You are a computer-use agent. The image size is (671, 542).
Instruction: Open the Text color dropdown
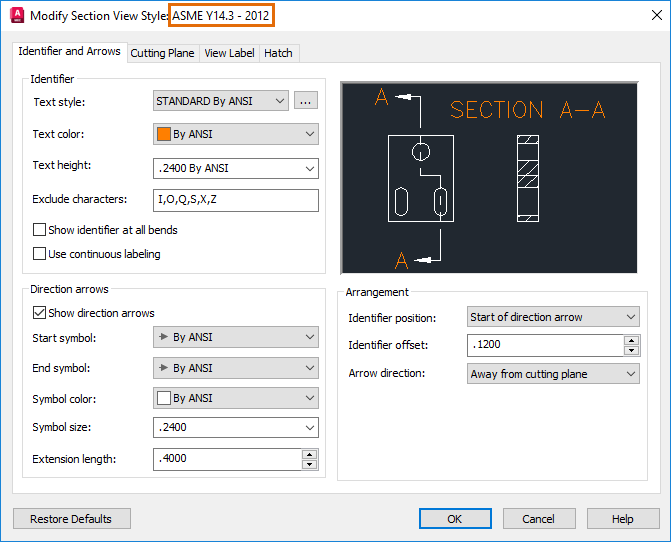coord(236,134)
